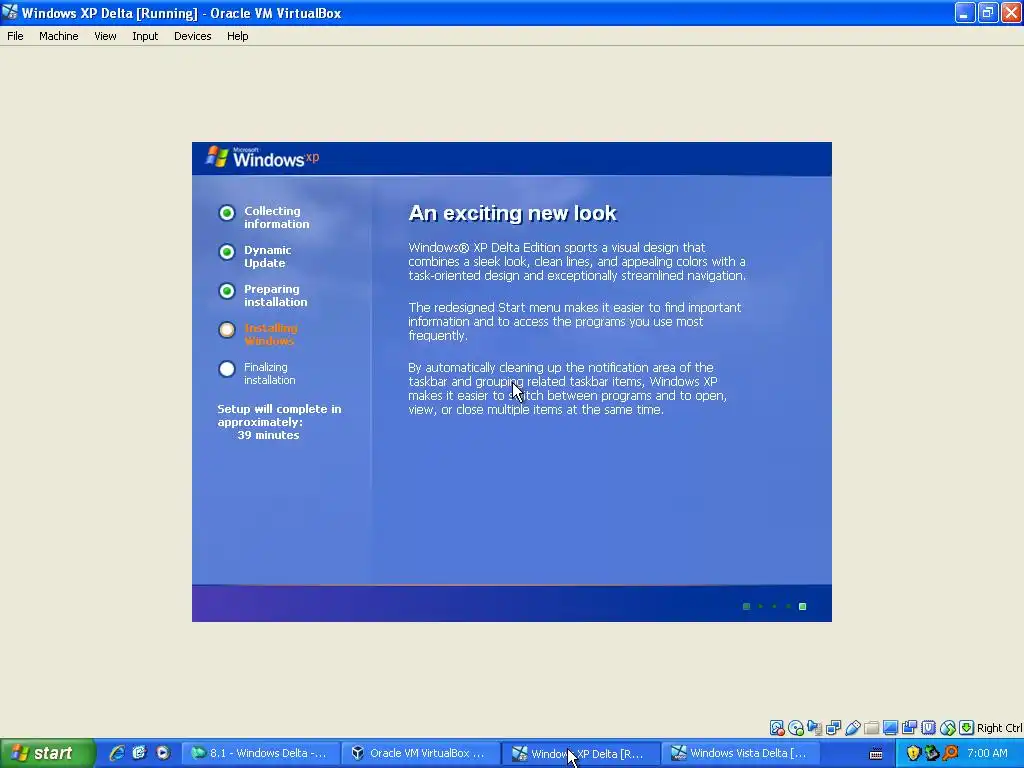Screen dimensions: 1024x768
Task: Open the Devices menu
Action: (193, 36)
